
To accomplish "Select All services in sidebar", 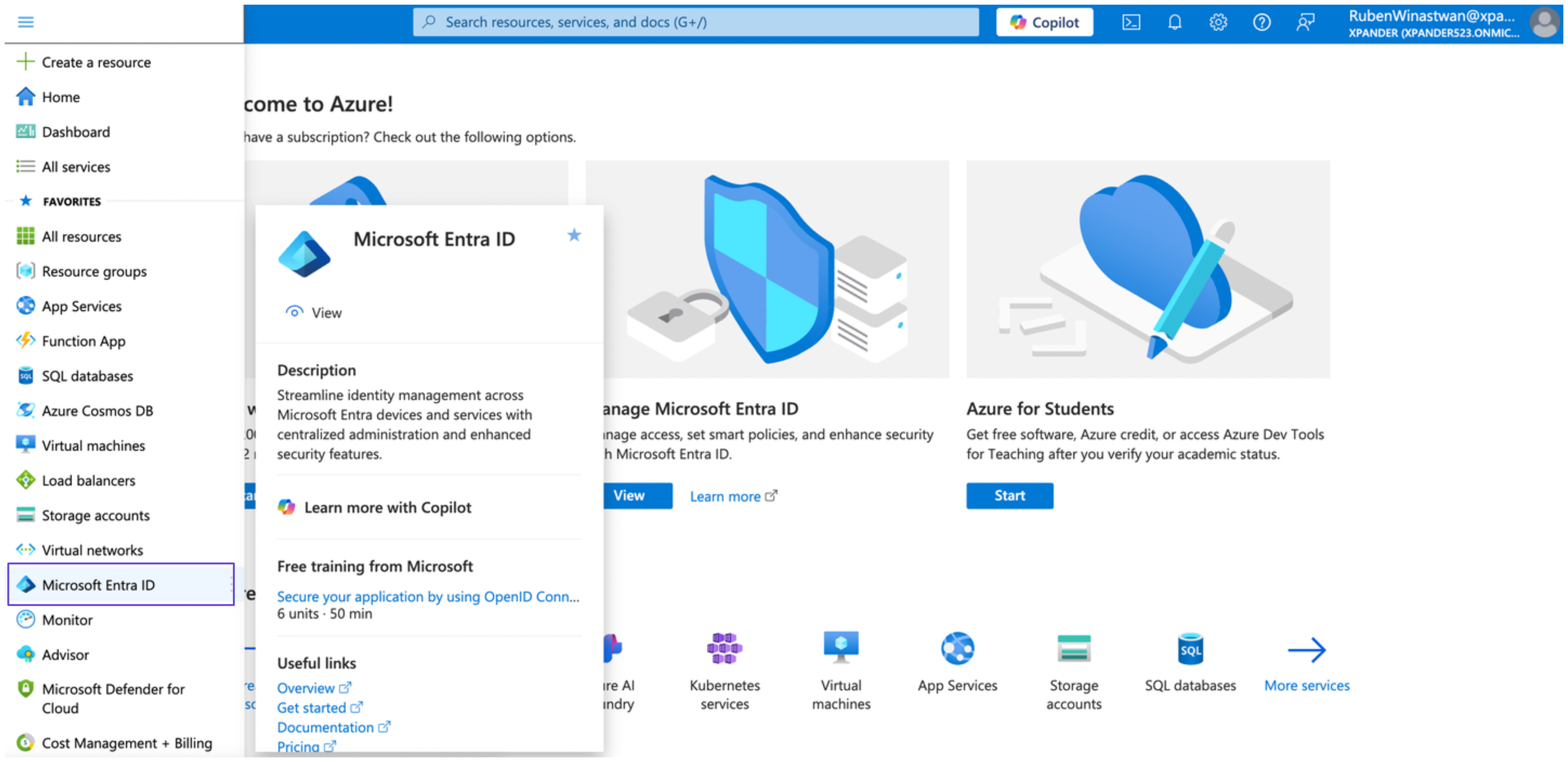I will [x=75, y=166].
